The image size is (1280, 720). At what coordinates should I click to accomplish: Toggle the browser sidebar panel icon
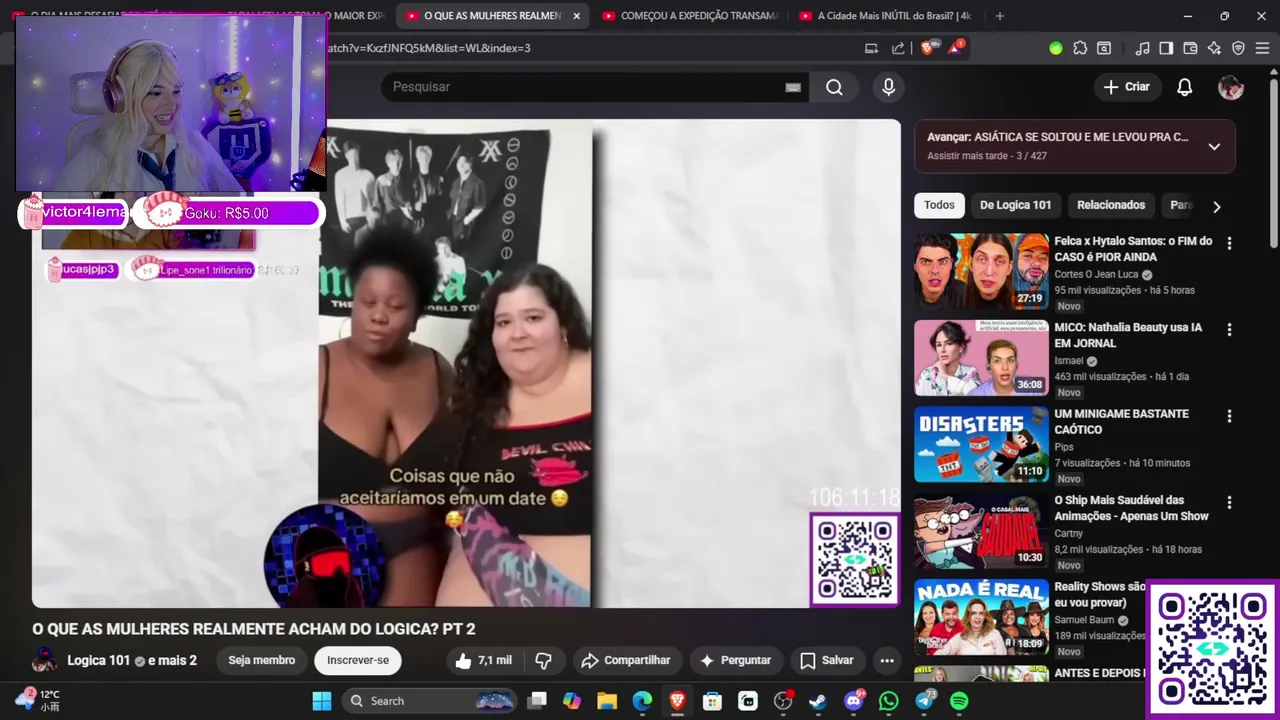(1166, 48)
